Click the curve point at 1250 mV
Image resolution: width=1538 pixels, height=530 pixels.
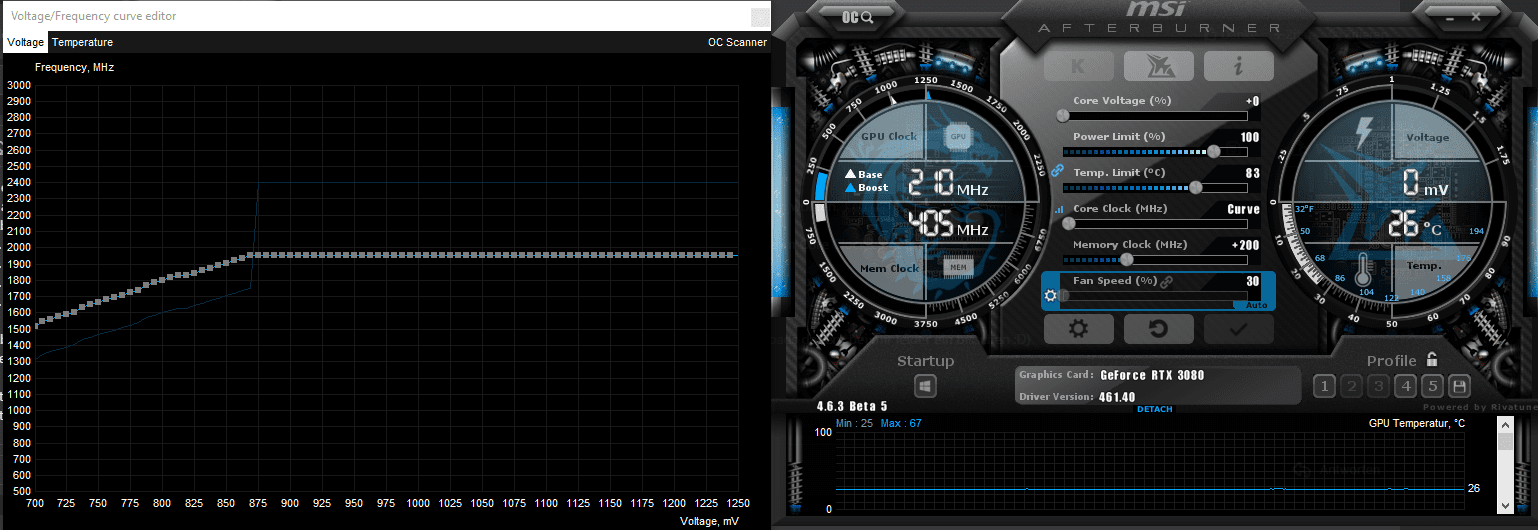[x=735, y=255]
